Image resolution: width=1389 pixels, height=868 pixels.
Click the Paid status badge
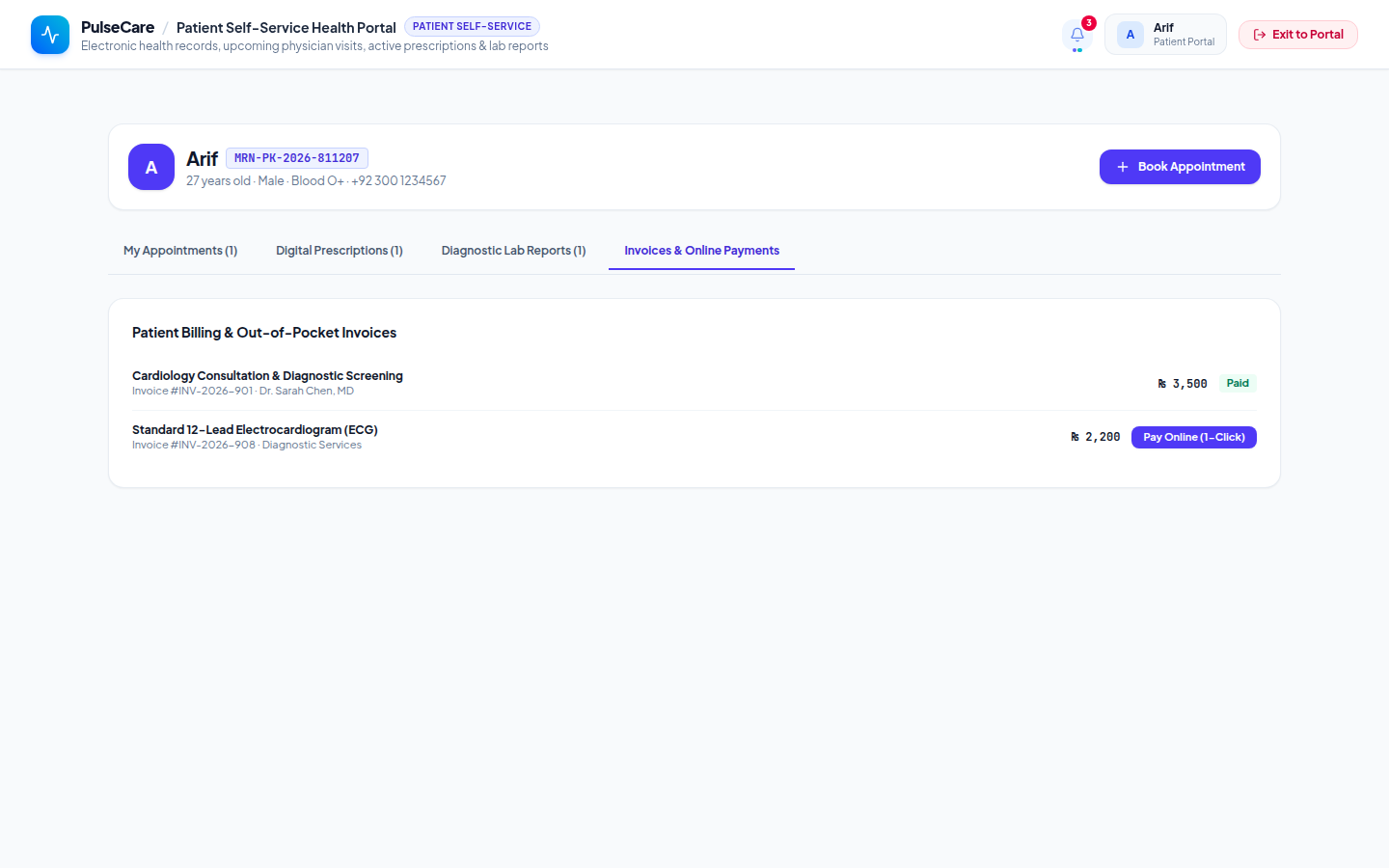[x=1238, y=383]
